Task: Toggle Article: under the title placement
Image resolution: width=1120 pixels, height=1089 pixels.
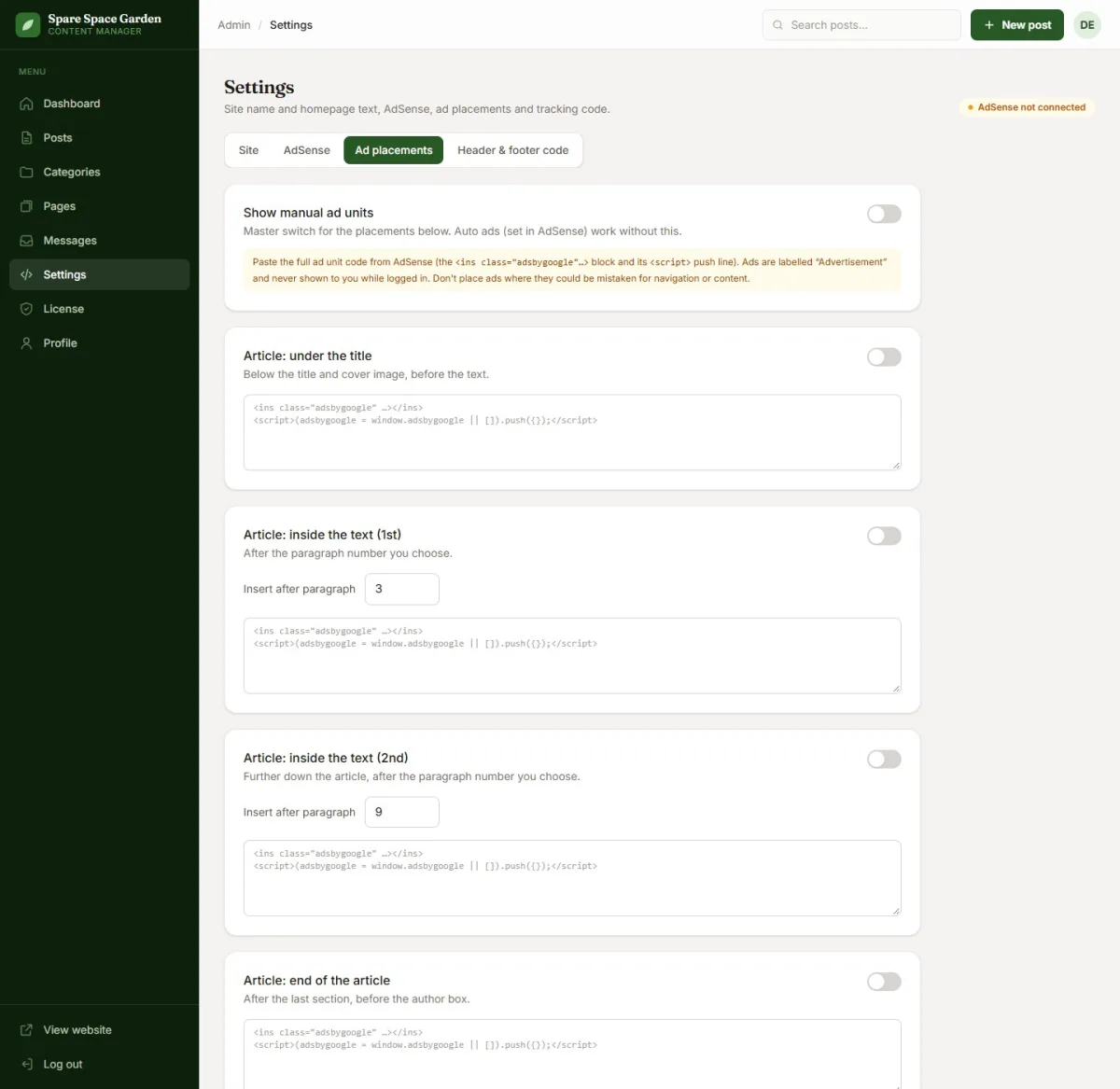Action: click(x=884, y=357)
